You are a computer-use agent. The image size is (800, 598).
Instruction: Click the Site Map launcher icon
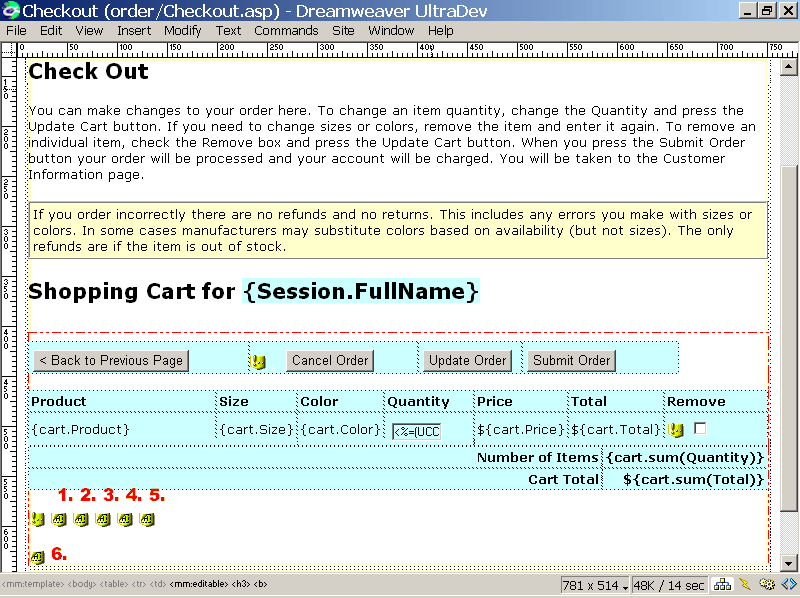(722, 585)
